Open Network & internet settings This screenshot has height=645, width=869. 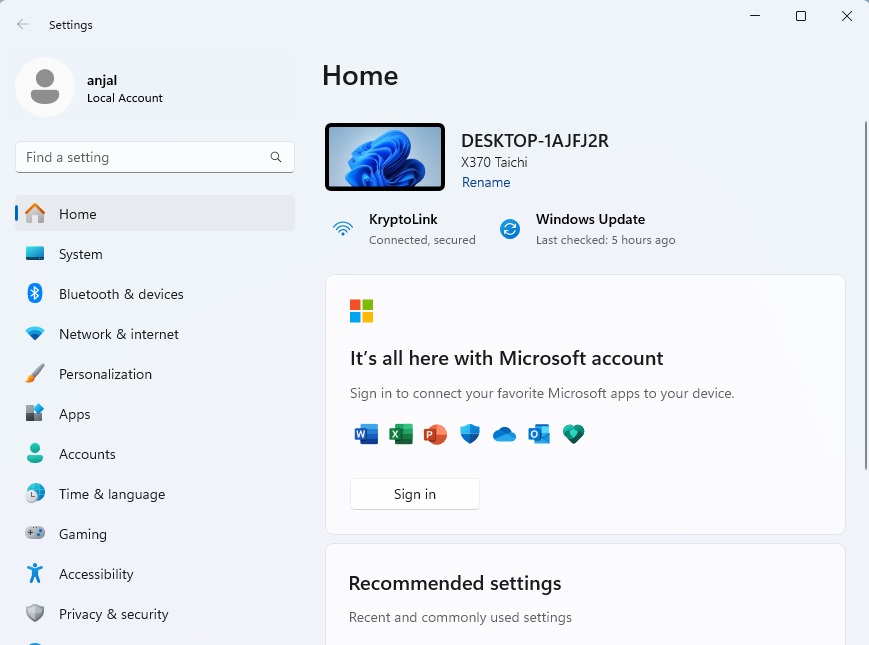(x=155, y=334)
